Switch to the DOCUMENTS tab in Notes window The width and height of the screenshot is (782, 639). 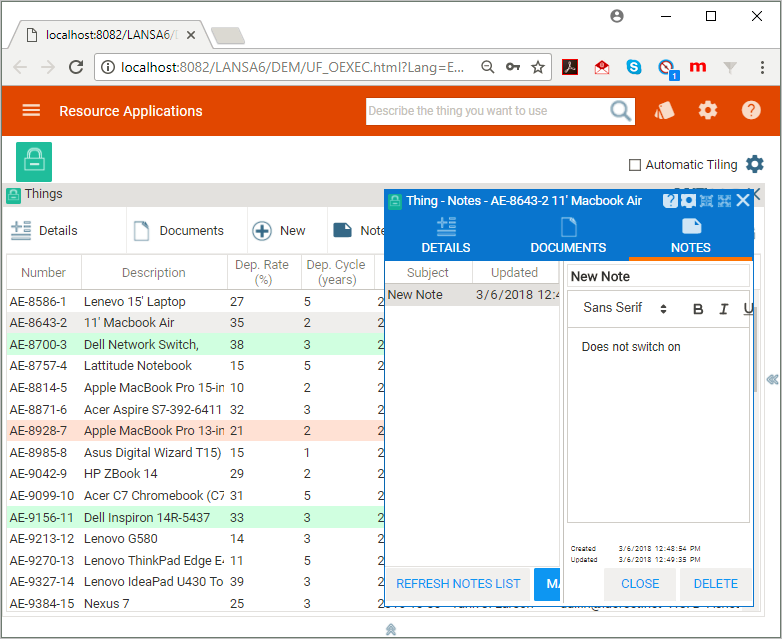pos(568,235)
